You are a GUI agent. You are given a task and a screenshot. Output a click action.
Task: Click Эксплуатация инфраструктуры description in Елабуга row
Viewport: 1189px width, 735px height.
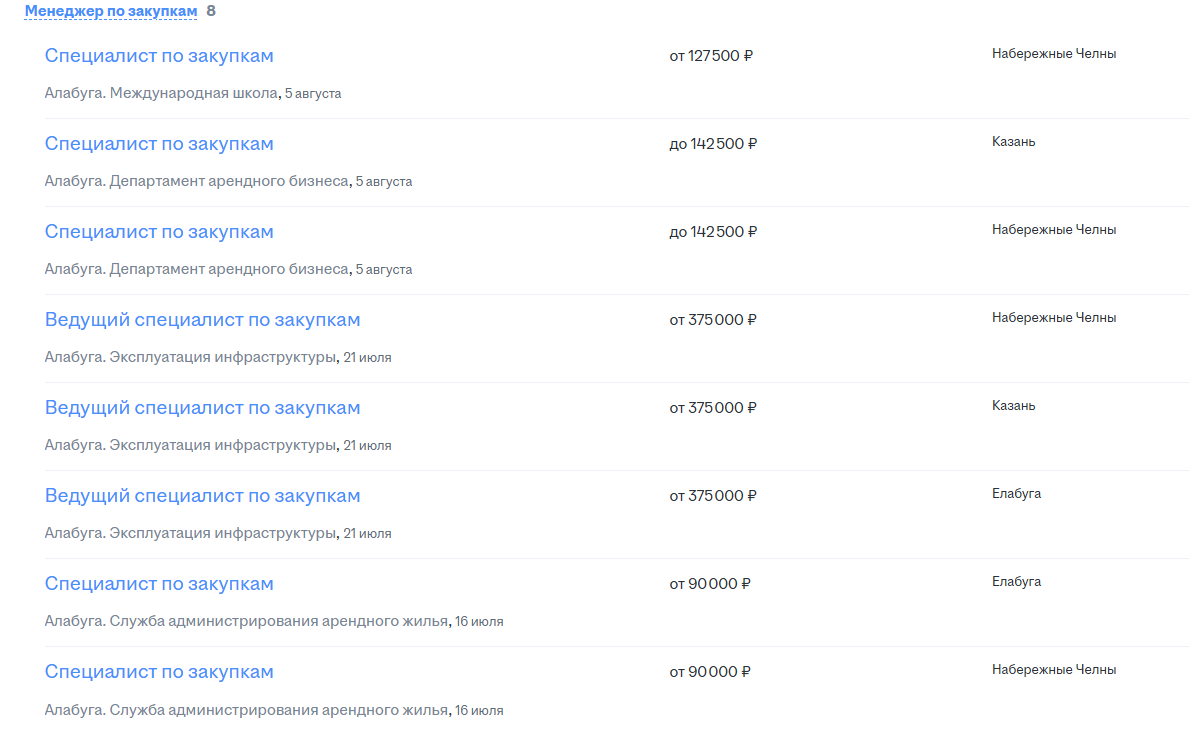pos(222,534)
